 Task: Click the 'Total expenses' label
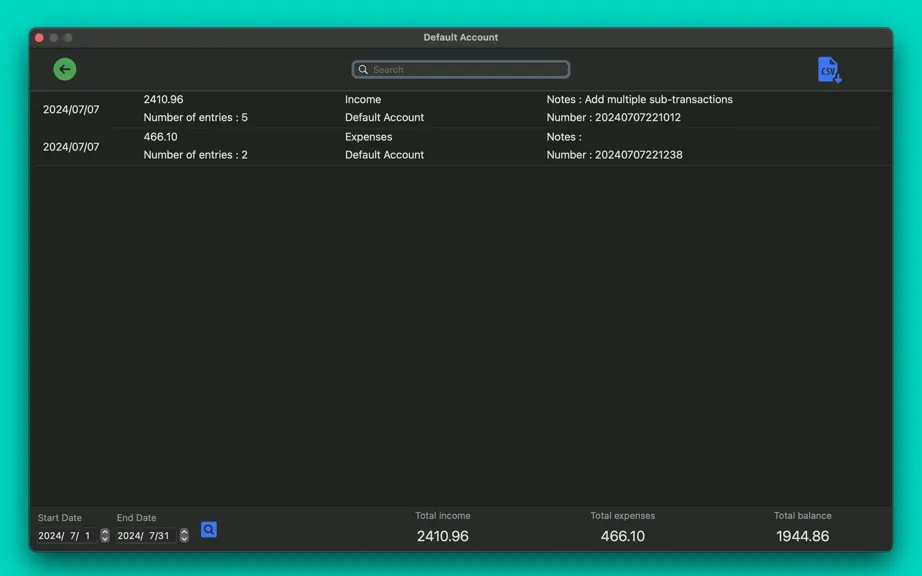[623, 515]
